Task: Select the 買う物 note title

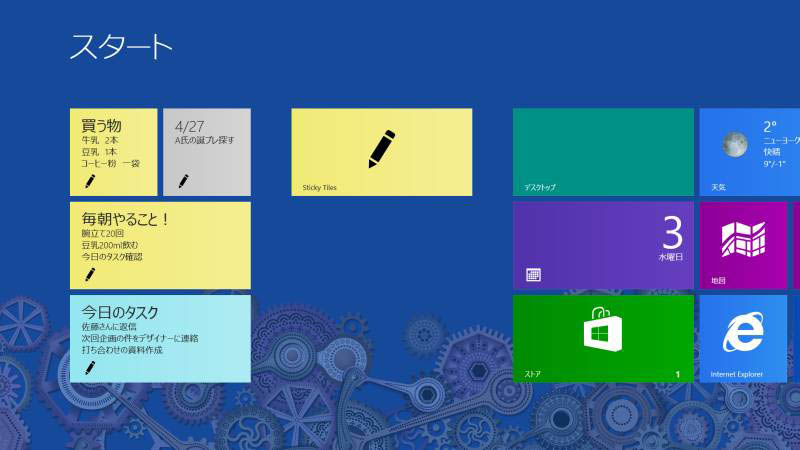Action: tap(102, 125)
